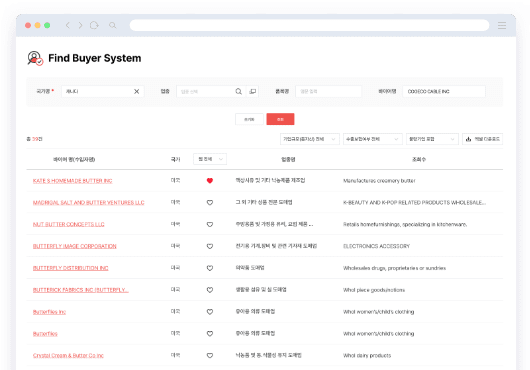Click the industry name column header

pos(288,159)
